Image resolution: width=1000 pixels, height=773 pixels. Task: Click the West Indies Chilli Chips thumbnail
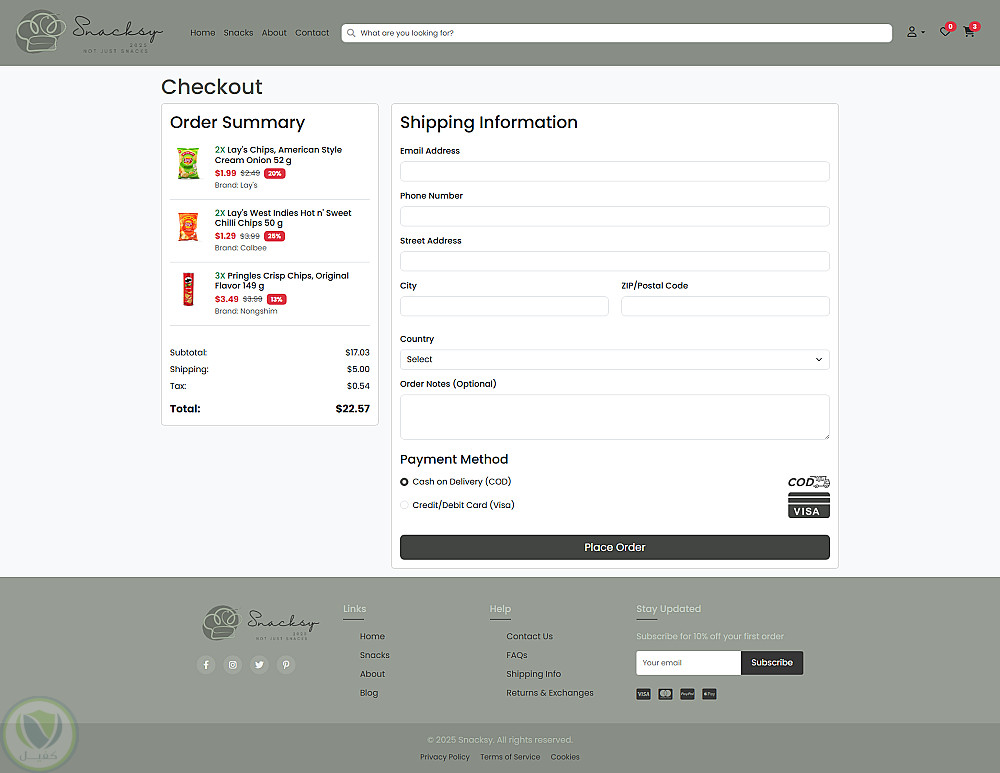pyautogui.click(x=188, y=226)
